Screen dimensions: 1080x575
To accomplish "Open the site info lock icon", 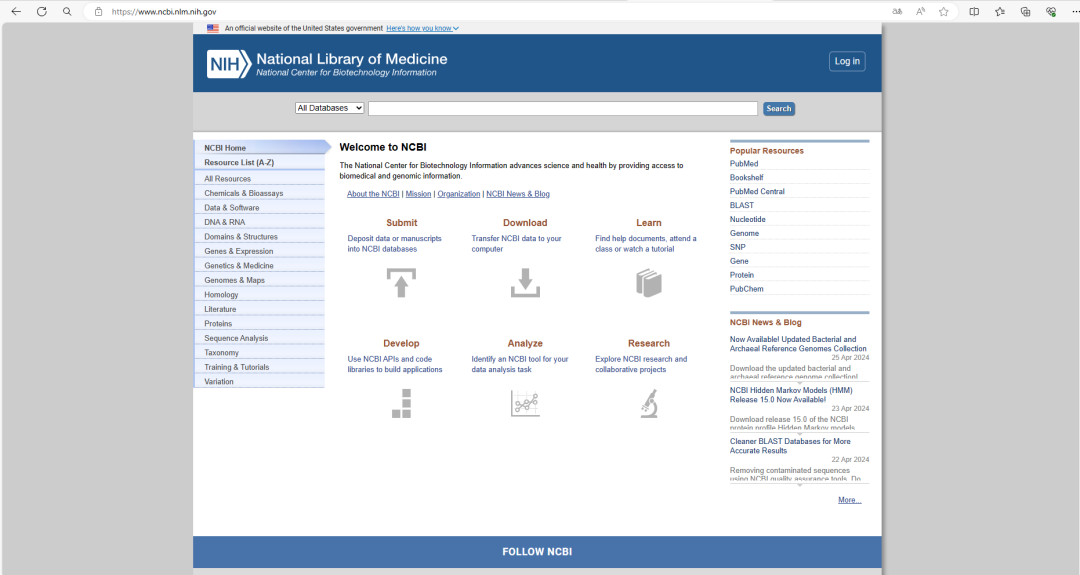I will 98,11.
